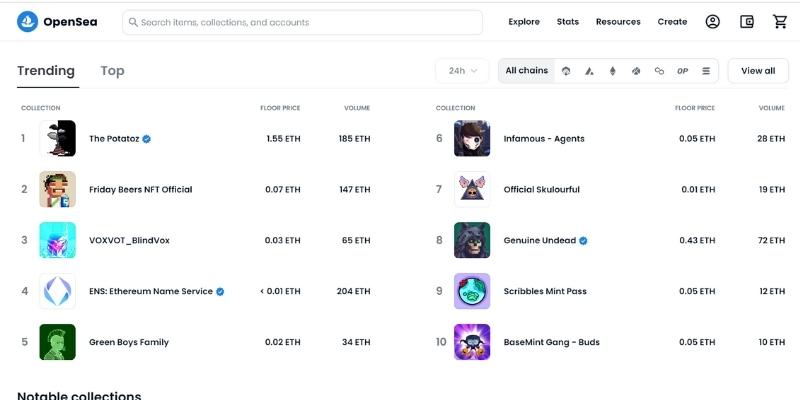The width and height of the screenshot is (800, 400).
Task: Open the shopping cart
Action: (780, 22)
